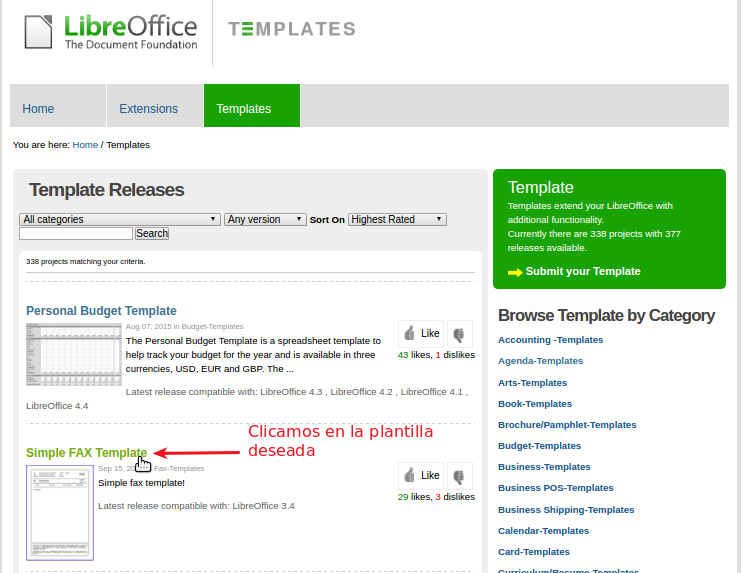Click Personal Budget Template spreadsheet thumbnail

coord(74,354)
